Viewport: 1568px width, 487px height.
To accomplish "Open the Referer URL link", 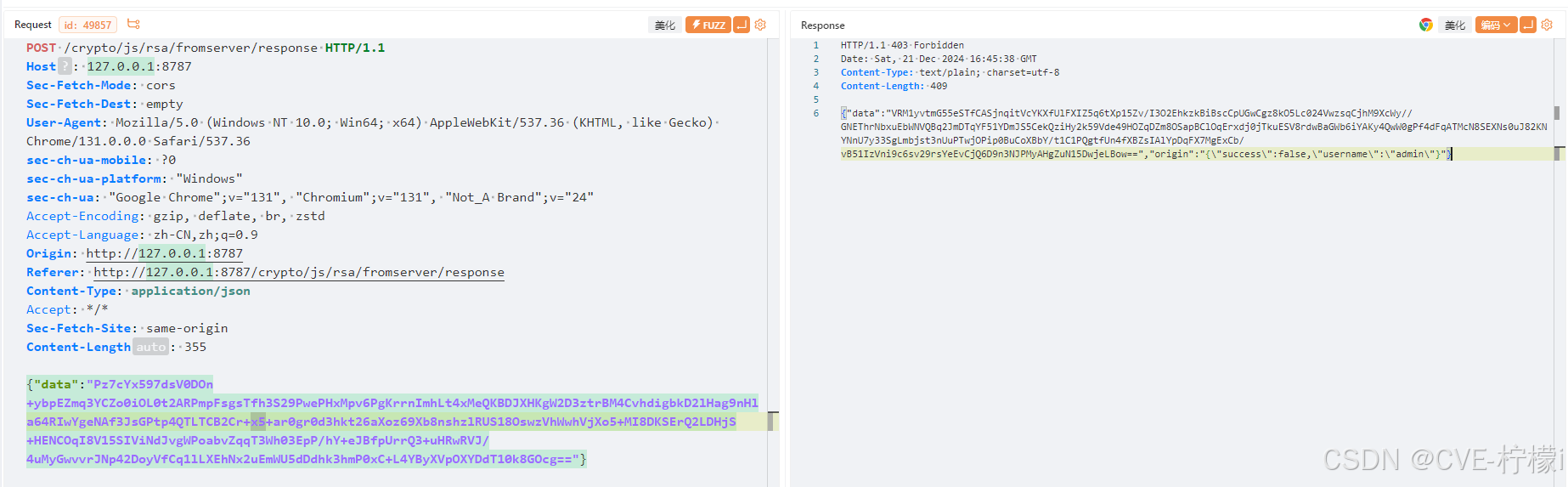I will pyautogui.click(x=299, y=272).
